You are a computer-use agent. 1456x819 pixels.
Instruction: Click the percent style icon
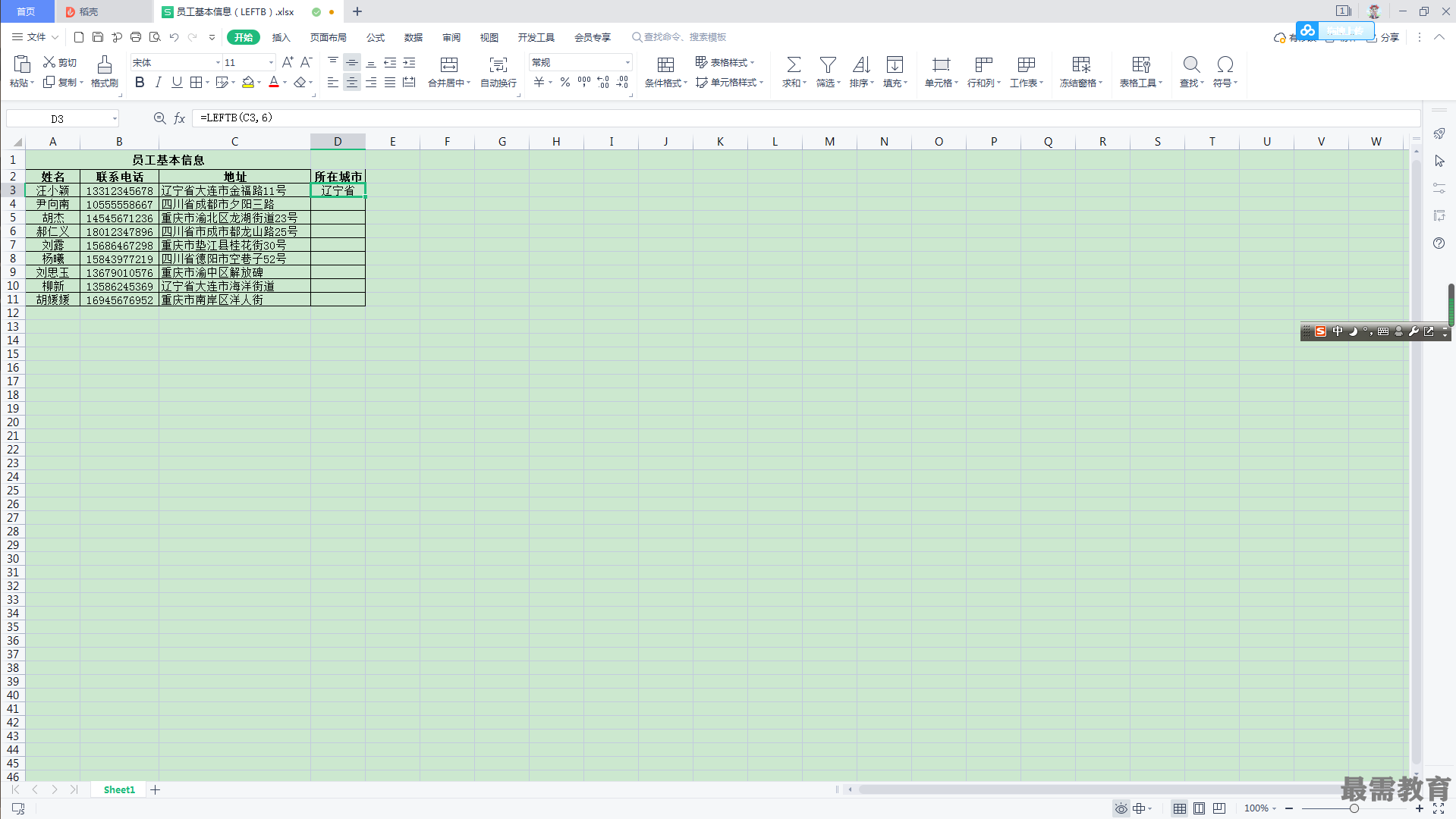565,83
